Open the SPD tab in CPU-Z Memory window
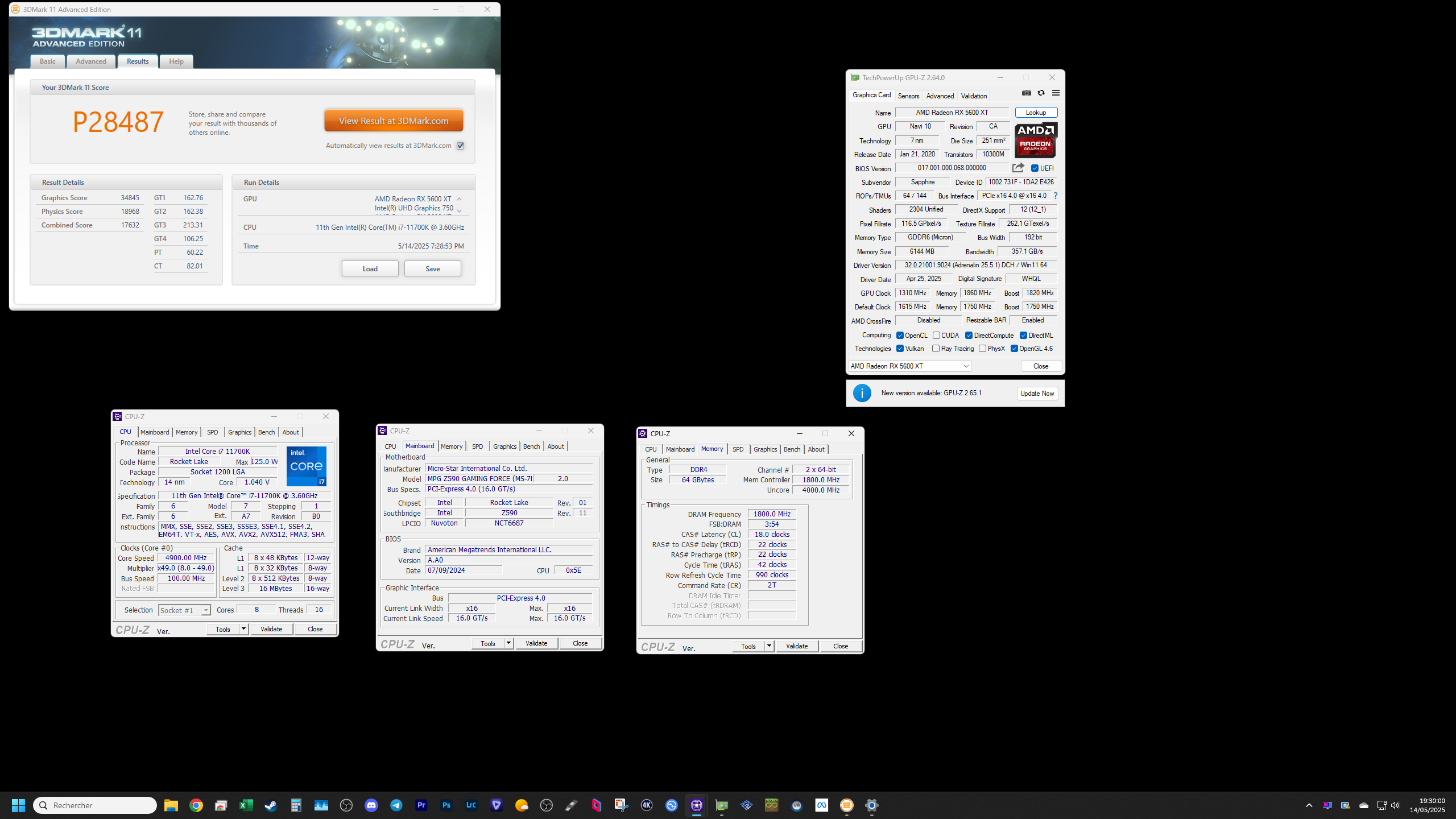Viewport: 1456px width, 819px height. (738, 449)
